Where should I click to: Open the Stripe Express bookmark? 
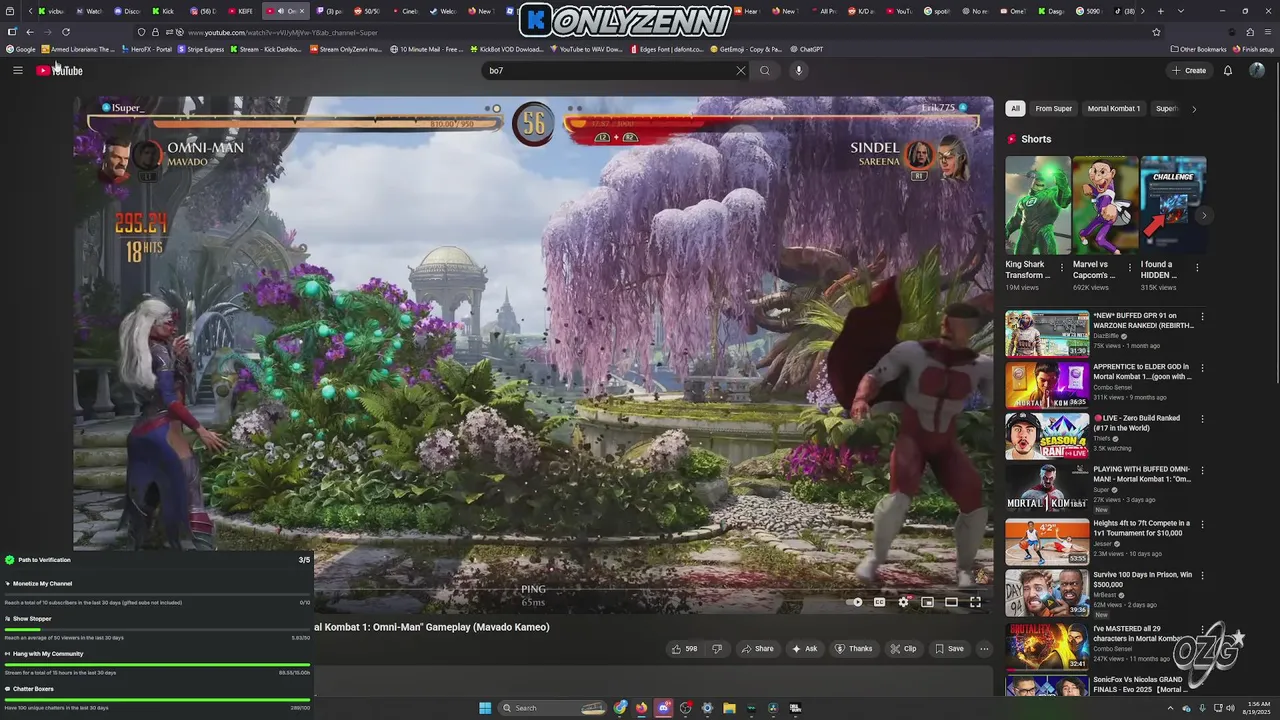tap(201, 49)
